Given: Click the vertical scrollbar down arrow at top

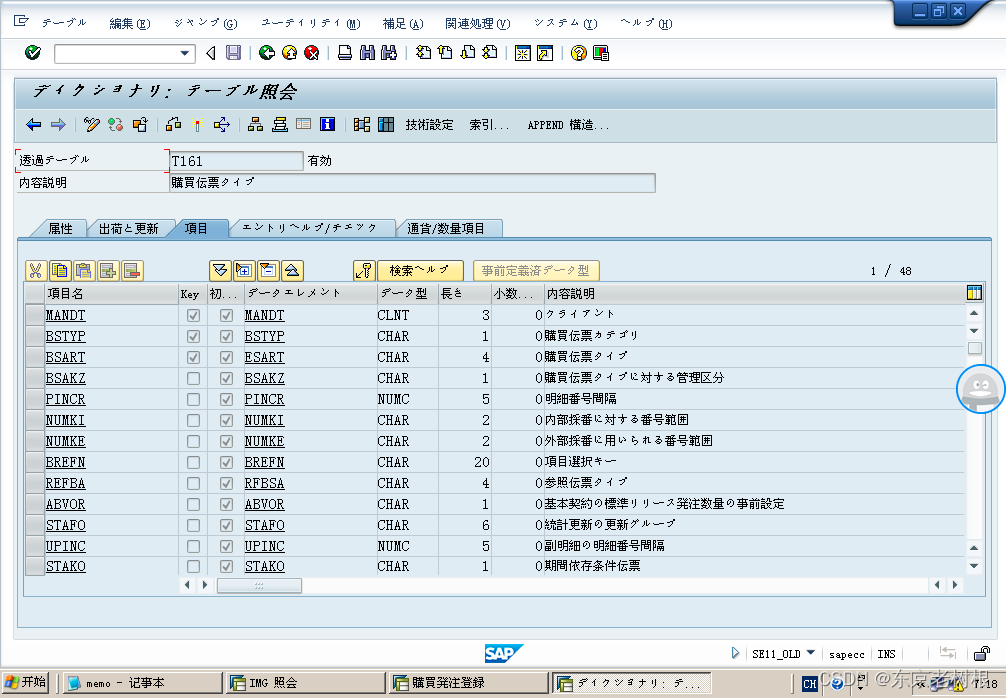Looking at the screenshot, I should [x=974, y=331].
